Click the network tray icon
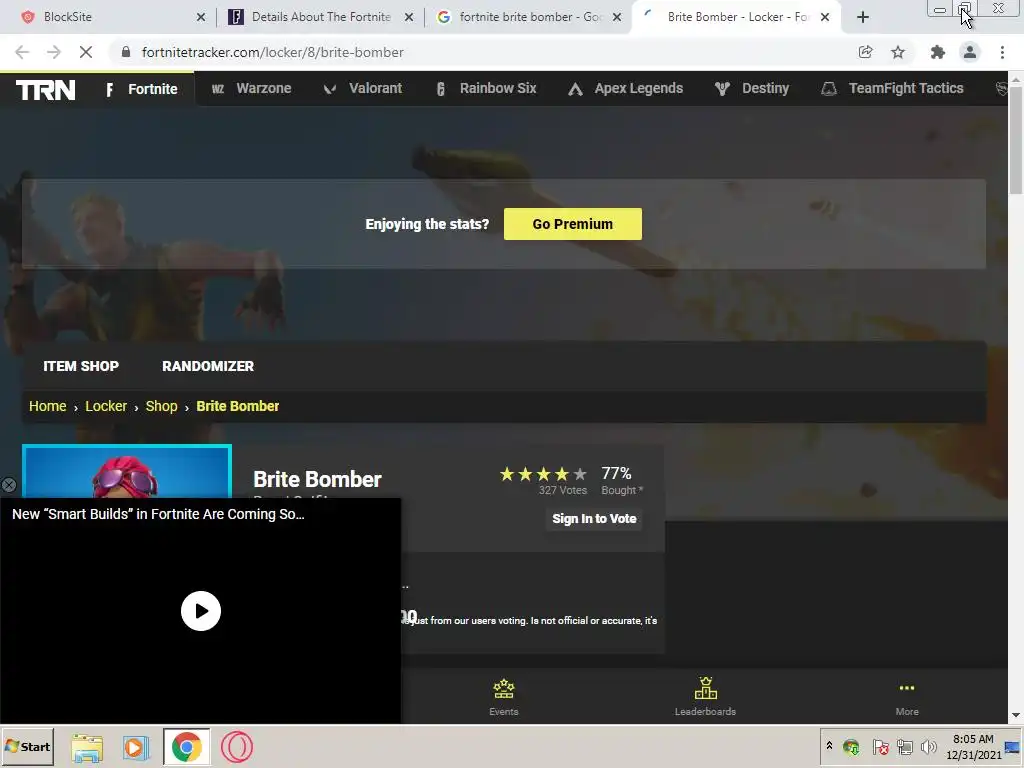This screenshot has width=1024, height=768. 904,746
